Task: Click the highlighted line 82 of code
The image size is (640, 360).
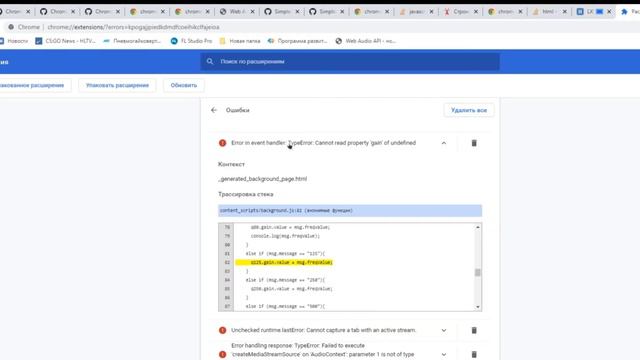Action: 284,262
